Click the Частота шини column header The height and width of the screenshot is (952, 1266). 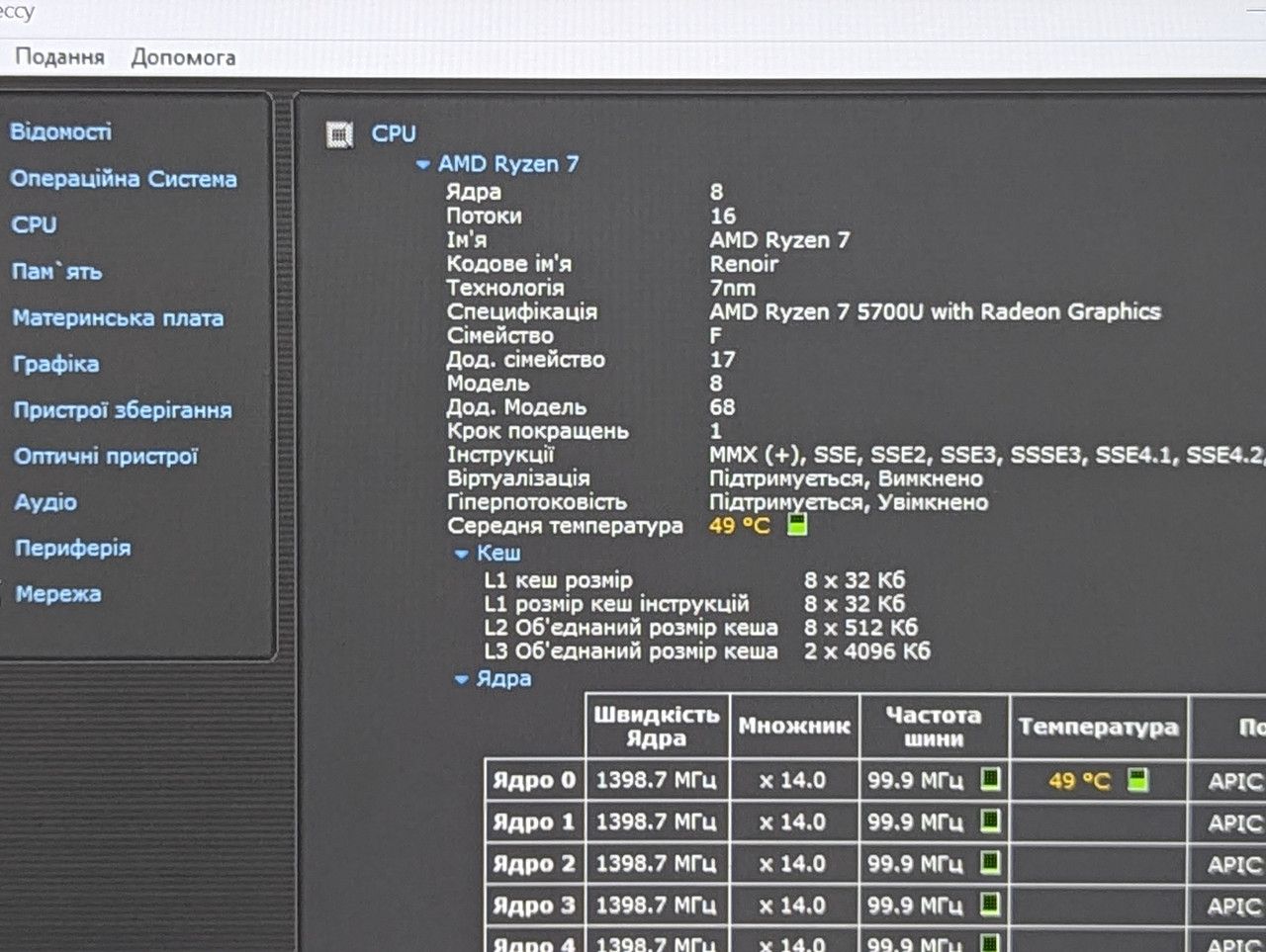pos(934,727)
